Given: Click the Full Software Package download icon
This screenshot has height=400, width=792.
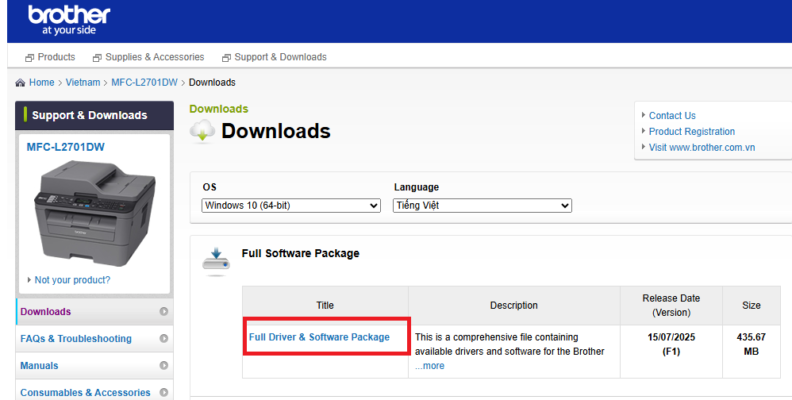Looking at the screenshot, I should click(215, 259).
